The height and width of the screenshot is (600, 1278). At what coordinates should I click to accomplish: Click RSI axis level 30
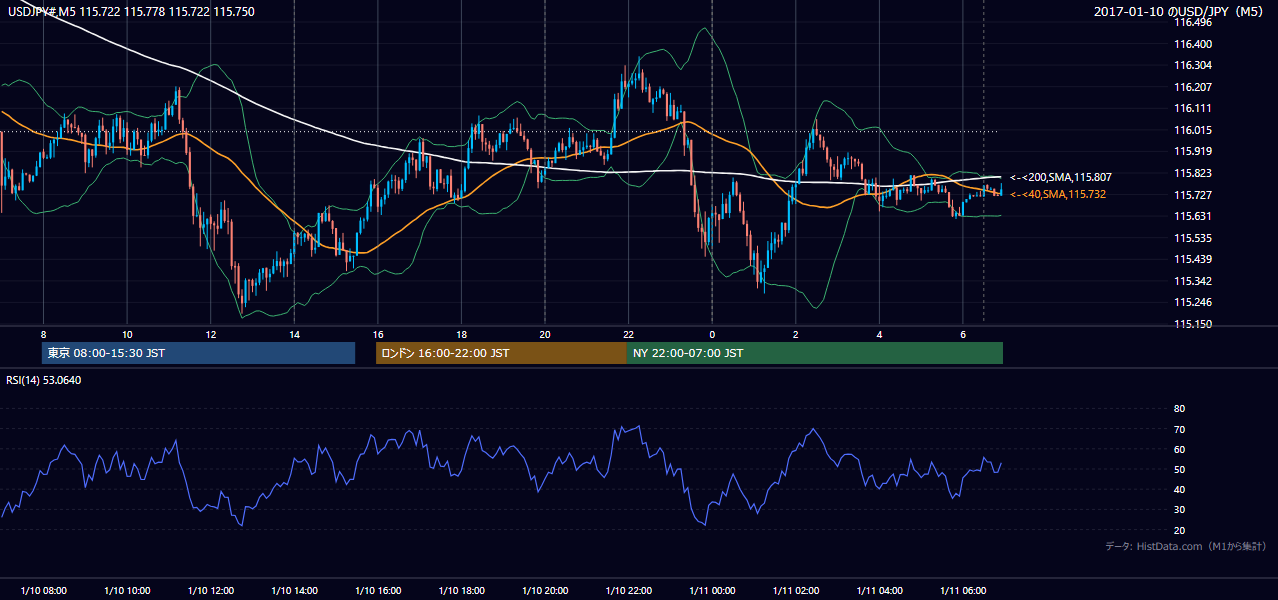coord(1179,510)
